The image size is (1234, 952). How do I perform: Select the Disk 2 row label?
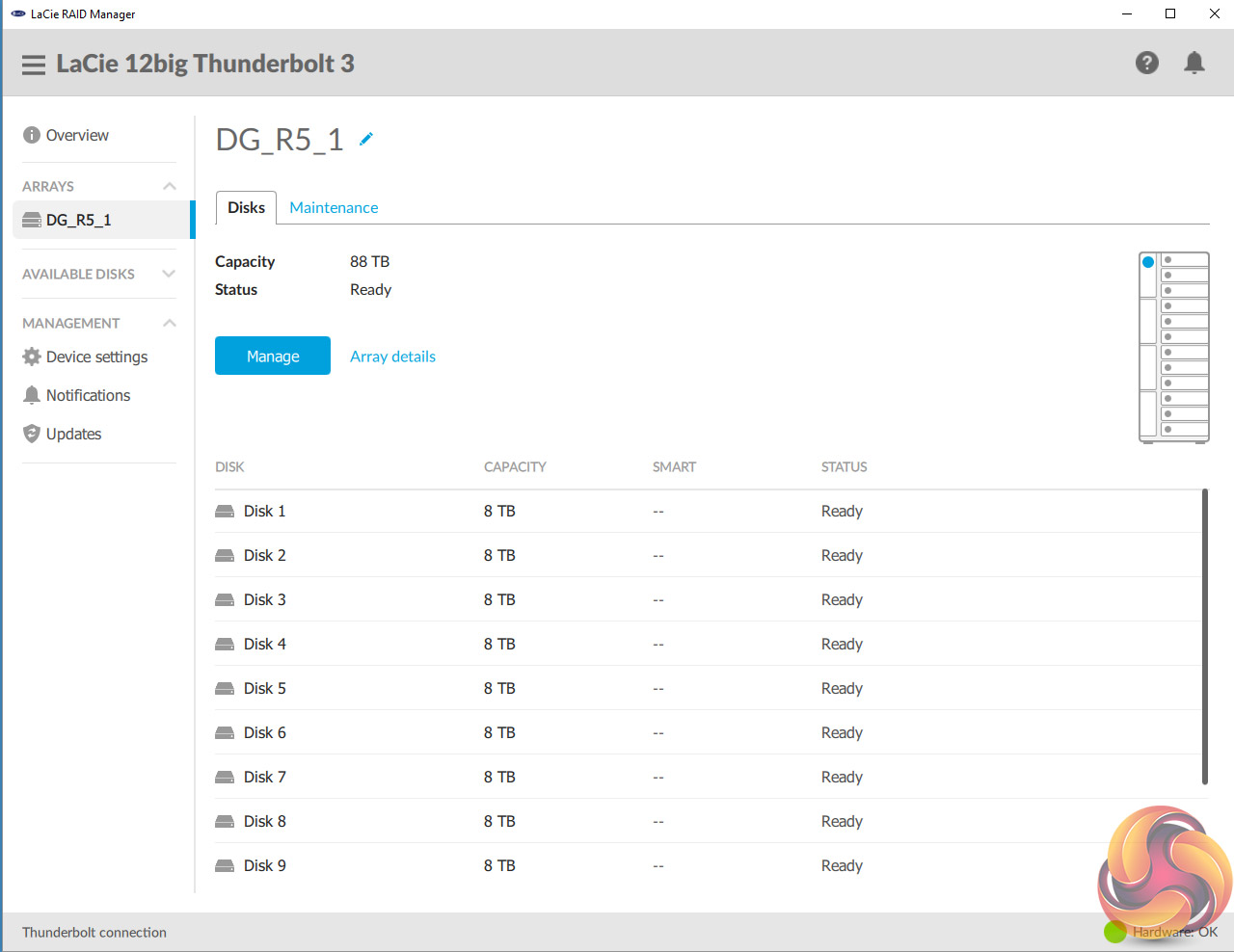(264, 555)
